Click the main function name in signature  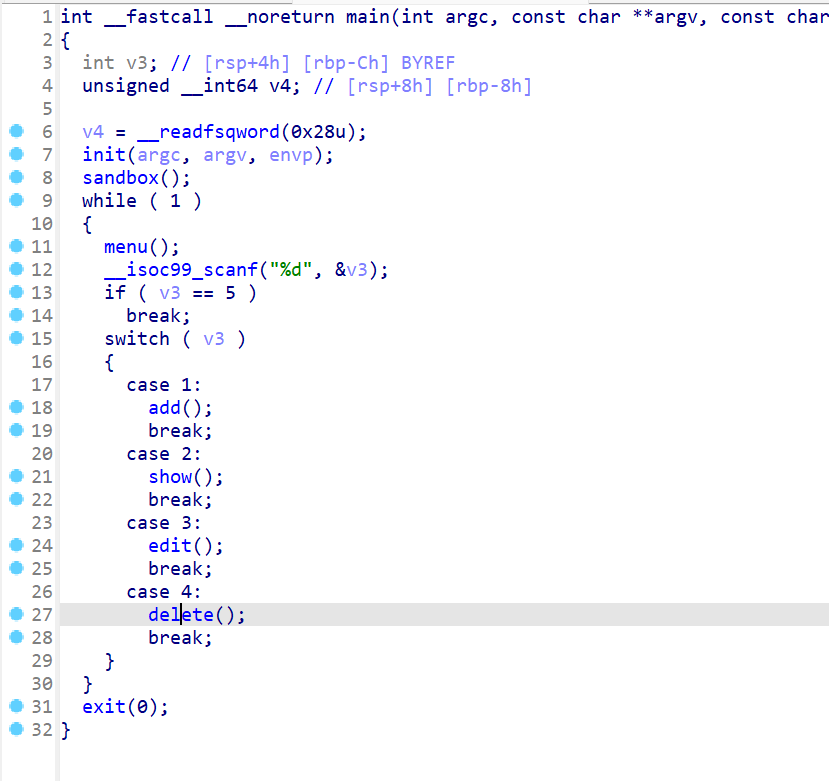[x=367, y=17]
